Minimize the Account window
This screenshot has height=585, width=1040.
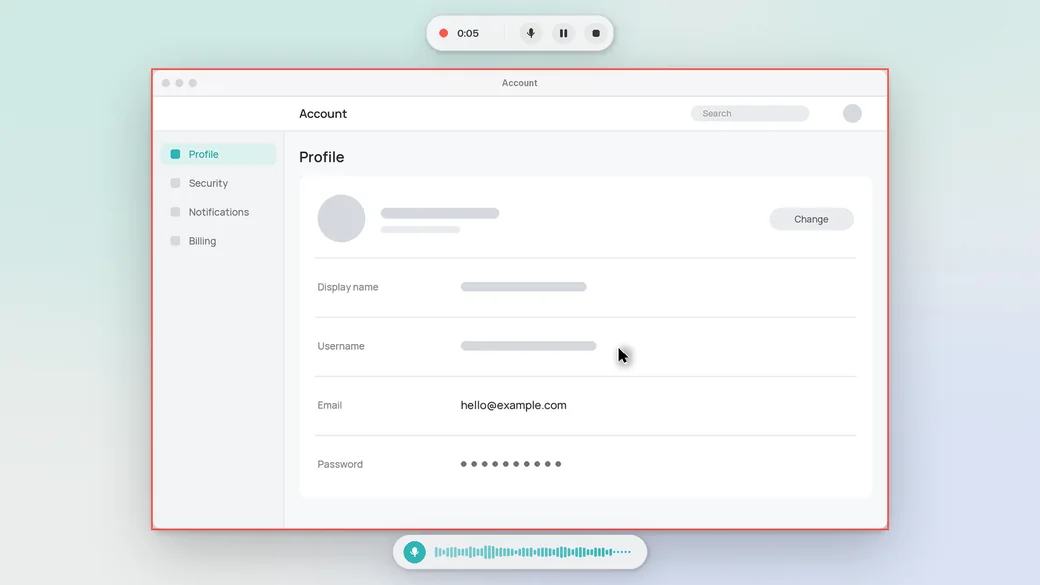(179, 83)
